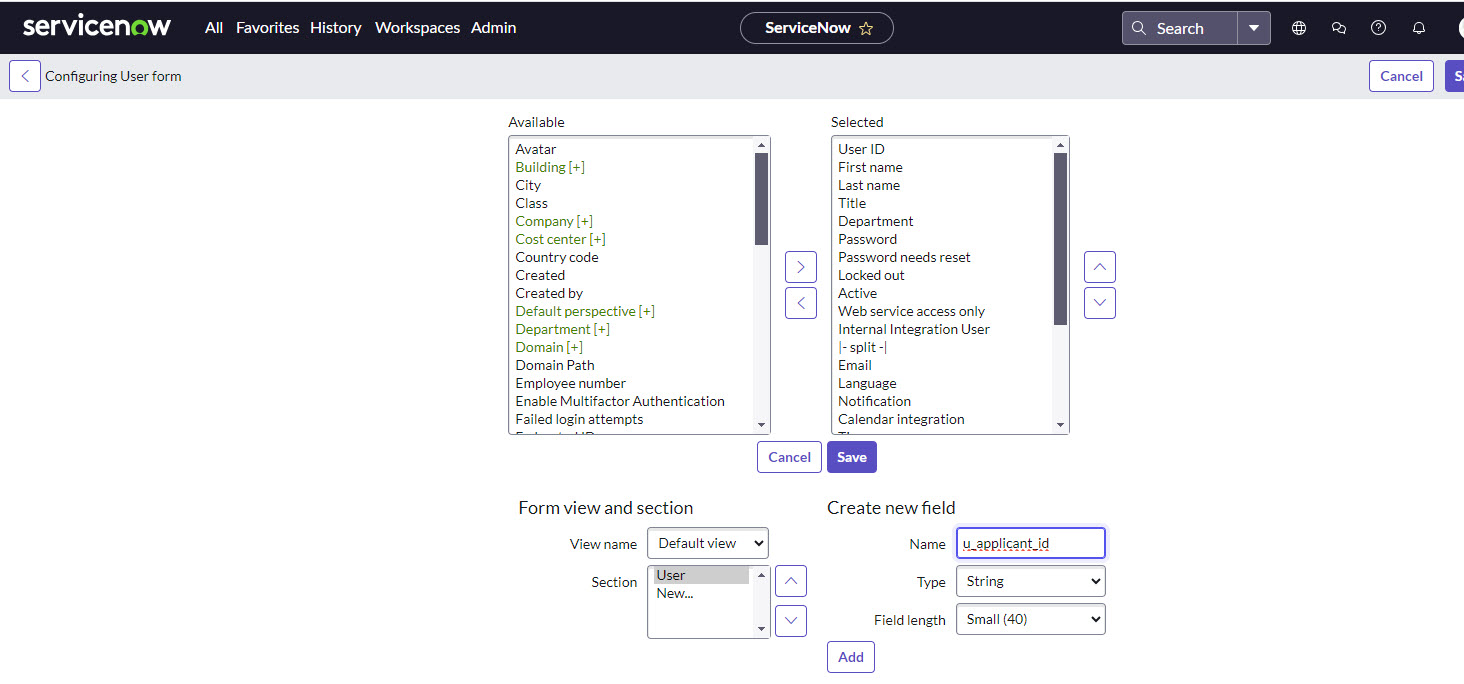Click the back arrow beside Configuring User form

25,76
